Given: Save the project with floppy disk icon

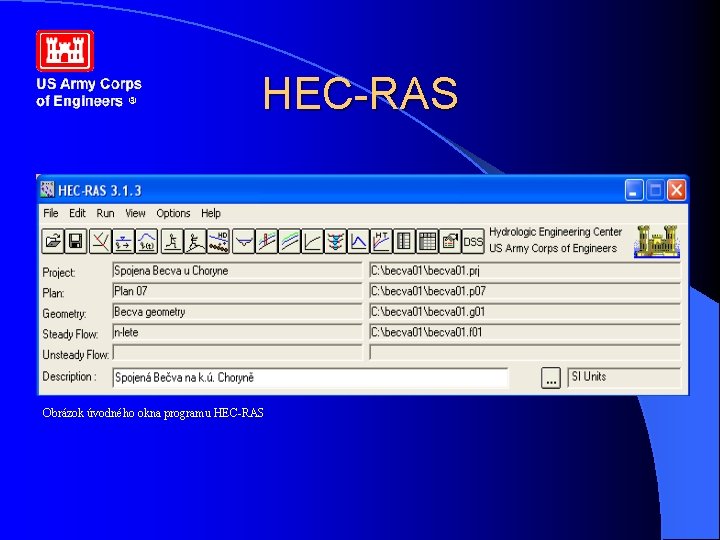Looking at the screenshot, I should coord(76,241).
